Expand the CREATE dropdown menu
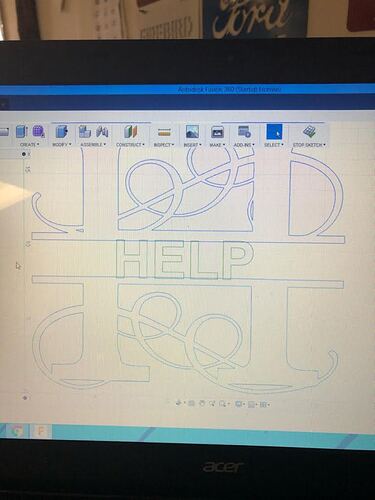Viewport: 375px width, 500px height. (x=29, y=145)
